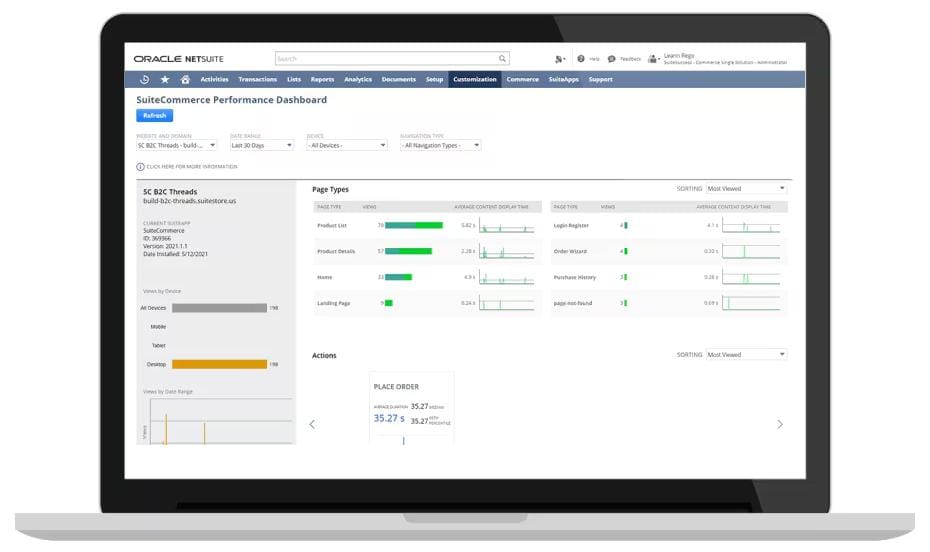Click the Oracle NetSuite logo
930x552 pixels.
[179, 59]
